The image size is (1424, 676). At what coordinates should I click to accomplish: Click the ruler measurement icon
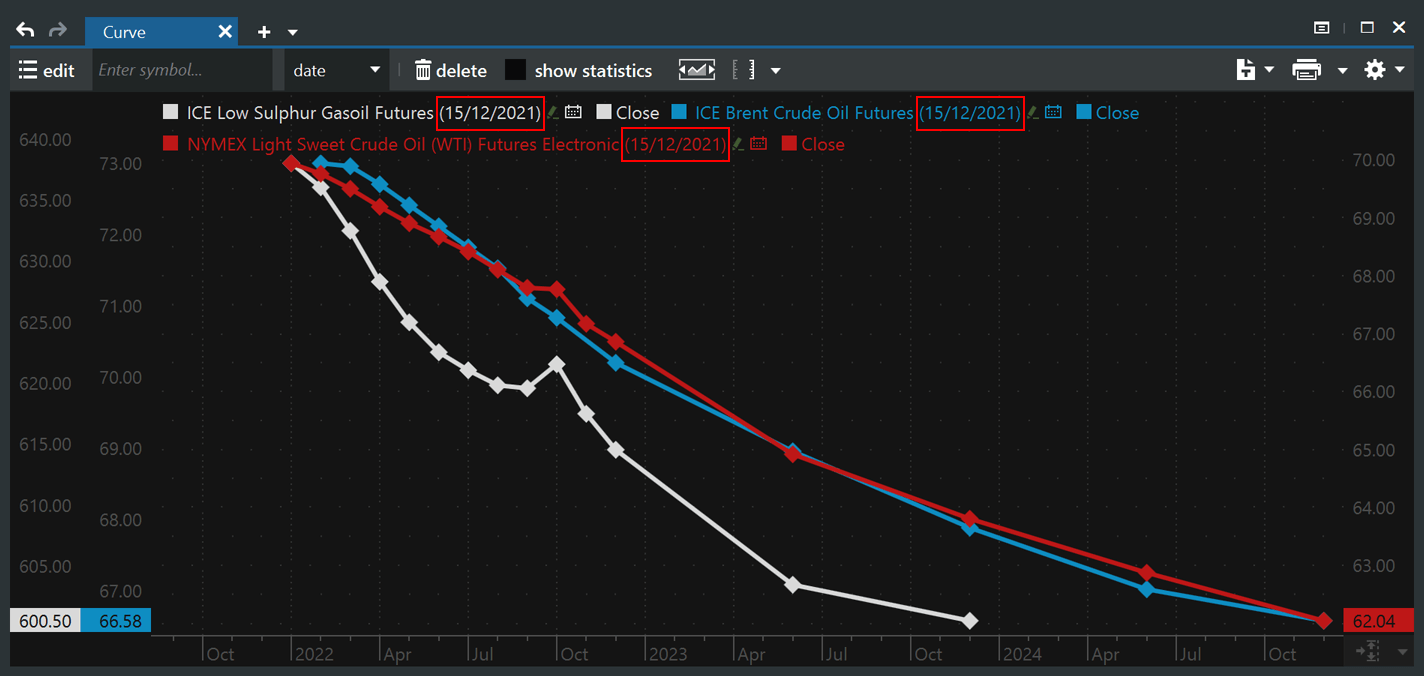pos(743,70)
